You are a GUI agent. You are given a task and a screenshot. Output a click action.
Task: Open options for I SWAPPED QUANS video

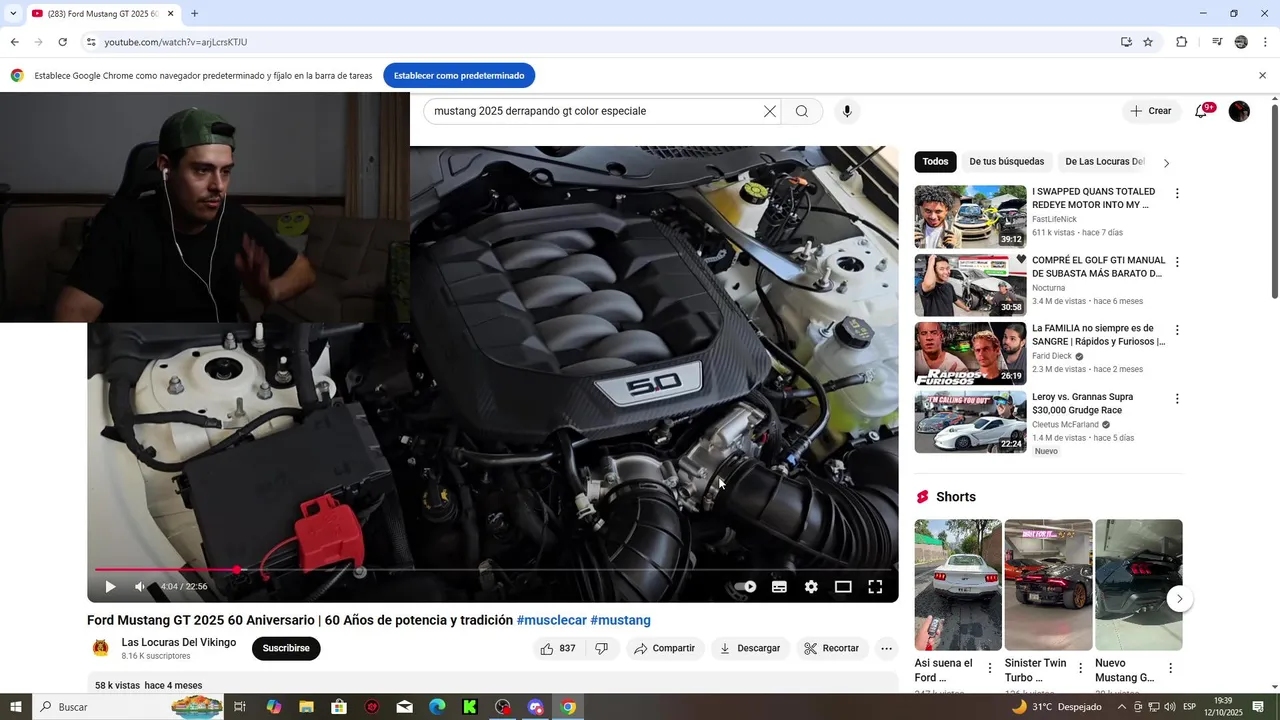pos(1177,194)
